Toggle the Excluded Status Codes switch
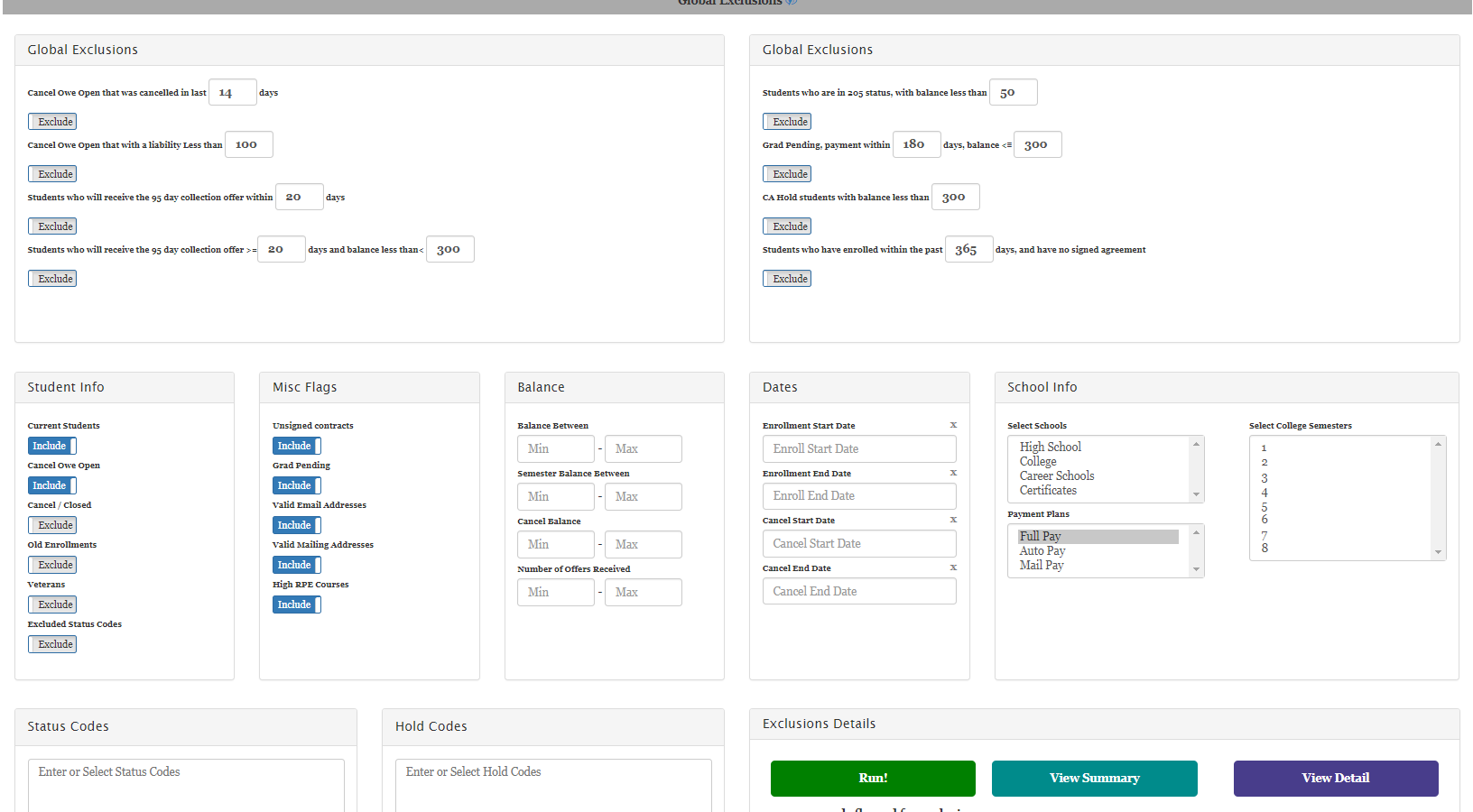Screen dimensions: 1473x812 [52, 644]
